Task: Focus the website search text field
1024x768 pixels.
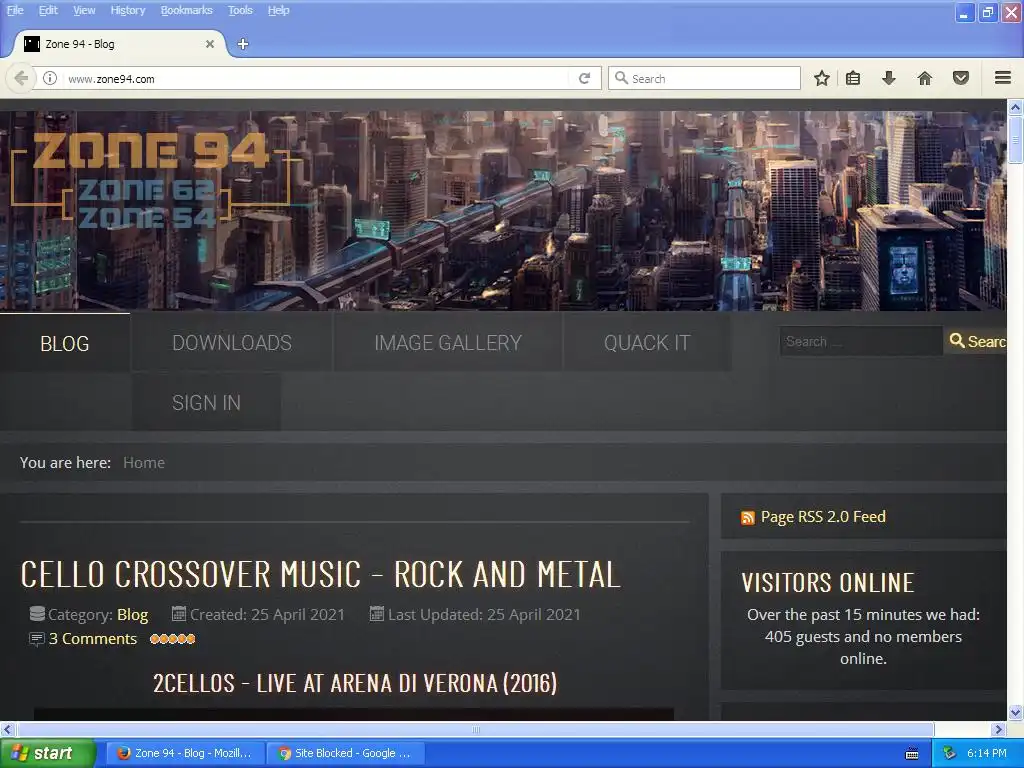Action: coord(861,341)
